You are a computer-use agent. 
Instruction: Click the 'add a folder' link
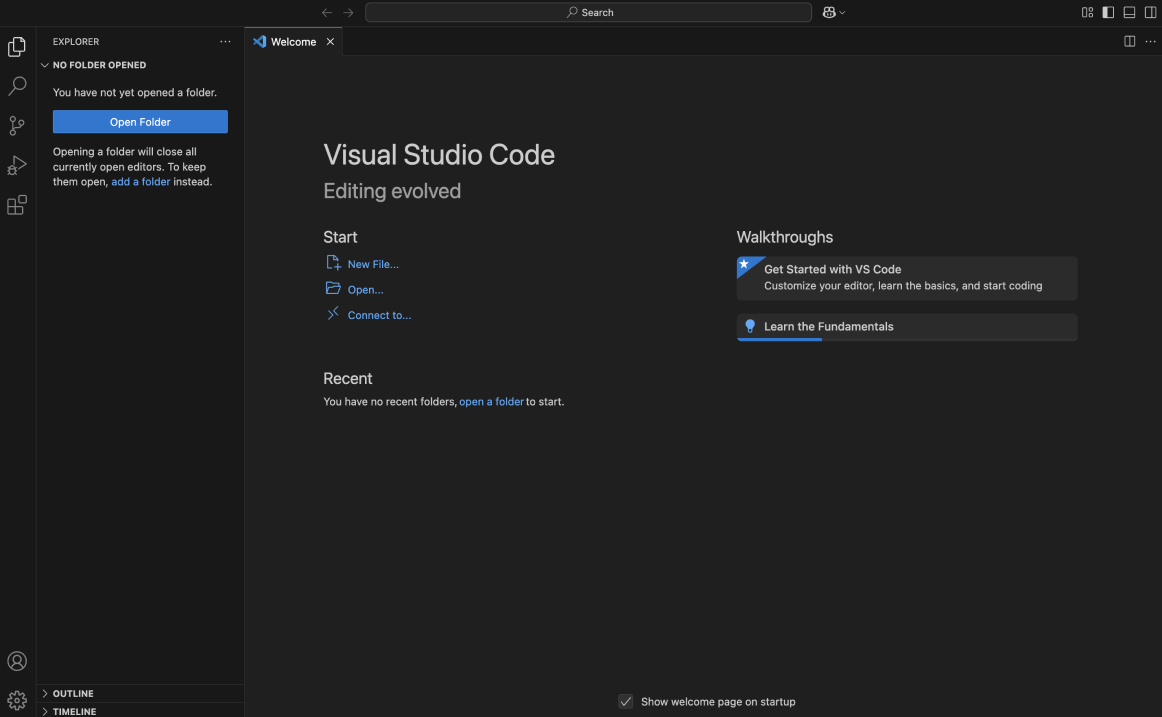[x=141, y=181]
